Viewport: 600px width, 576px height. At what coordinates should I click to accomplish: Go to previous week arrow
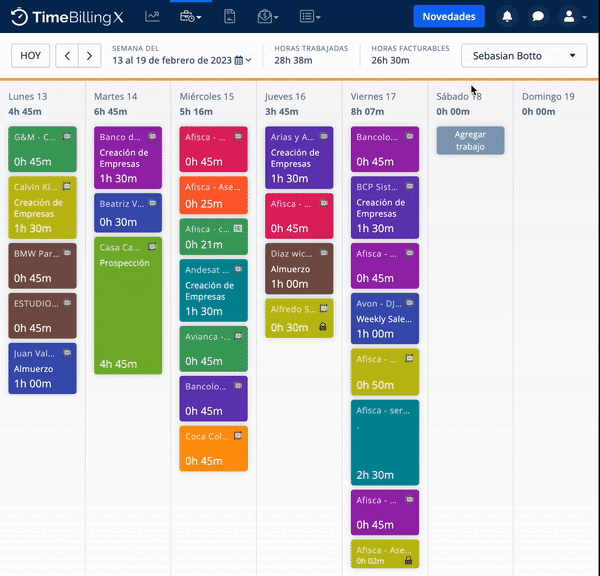click(67, 56)
